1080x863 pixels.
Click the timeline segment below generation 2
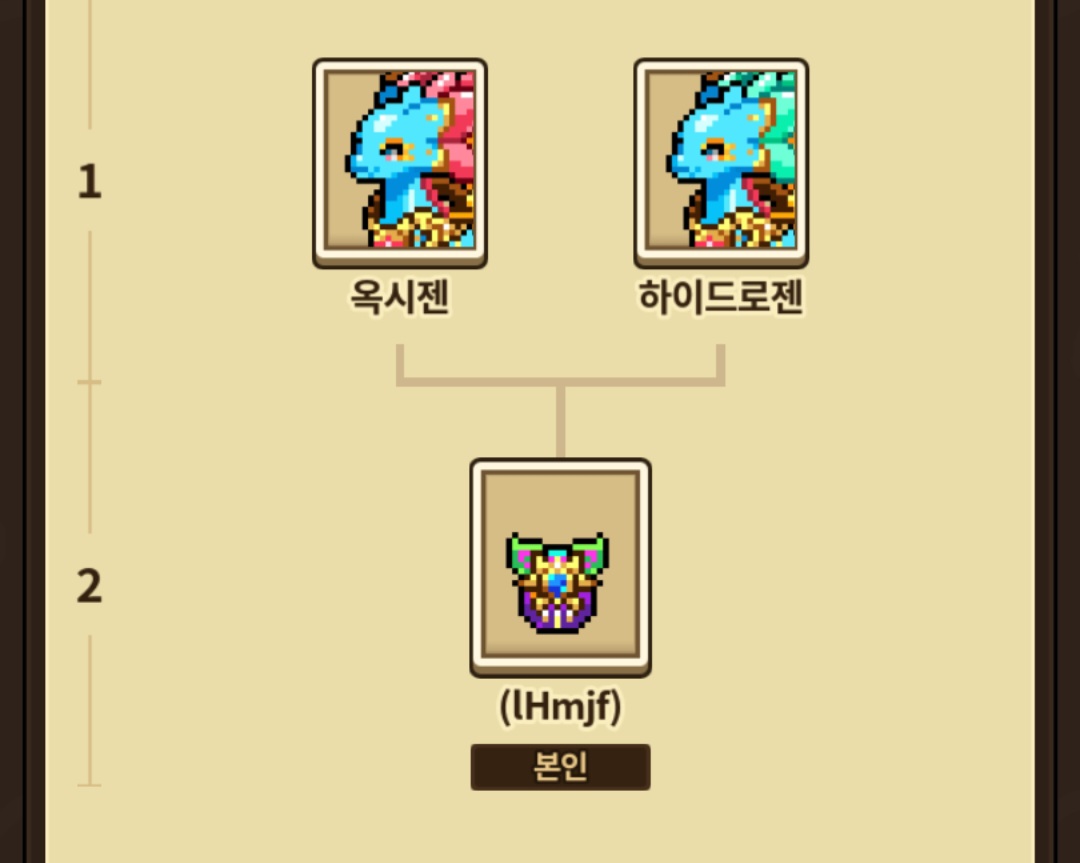tap(90, 709)
